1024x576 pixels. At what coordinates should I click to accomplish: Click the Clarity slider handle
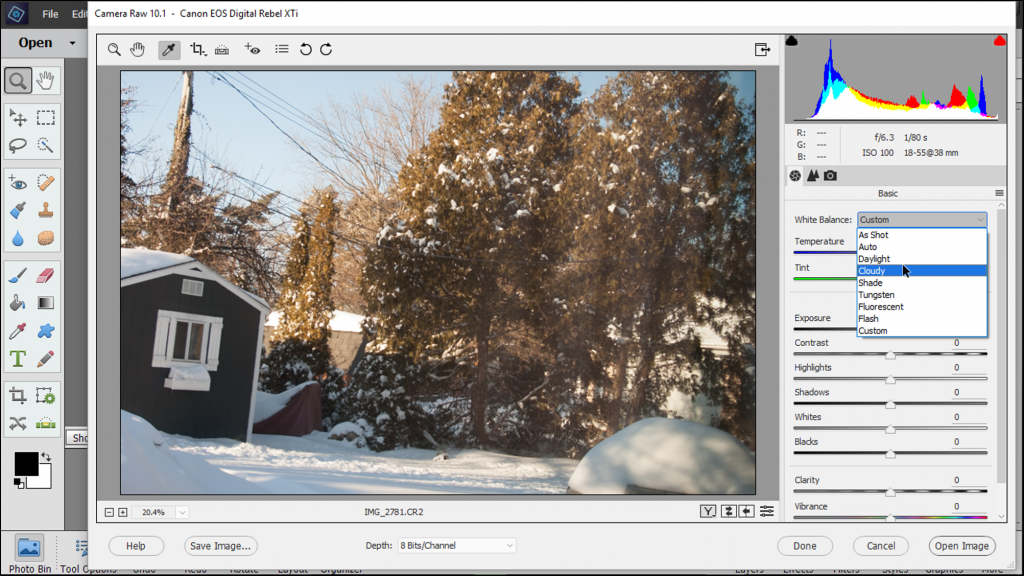tap(890, 492)
